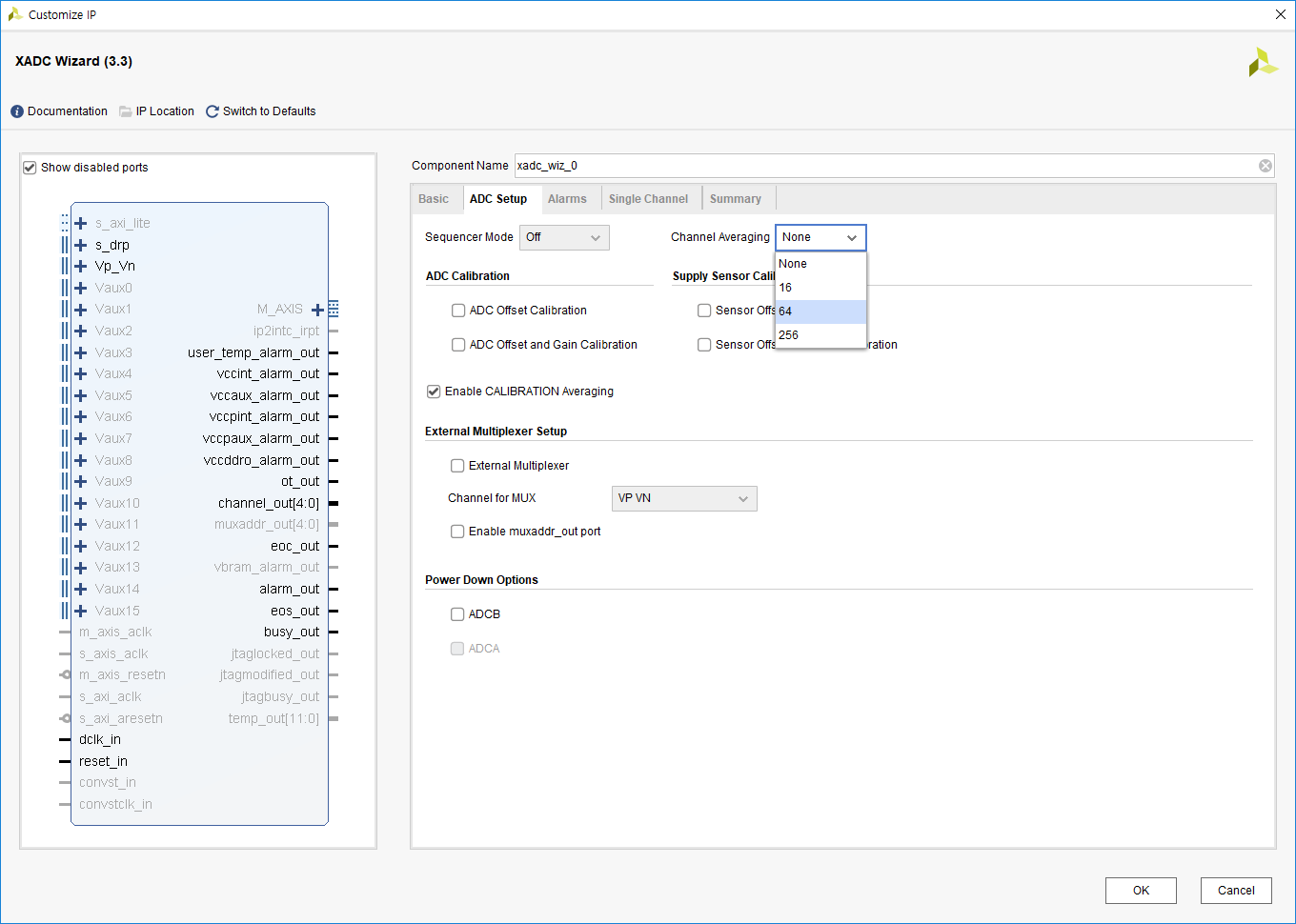Expand the Vaux11 port plus icon

81,525
